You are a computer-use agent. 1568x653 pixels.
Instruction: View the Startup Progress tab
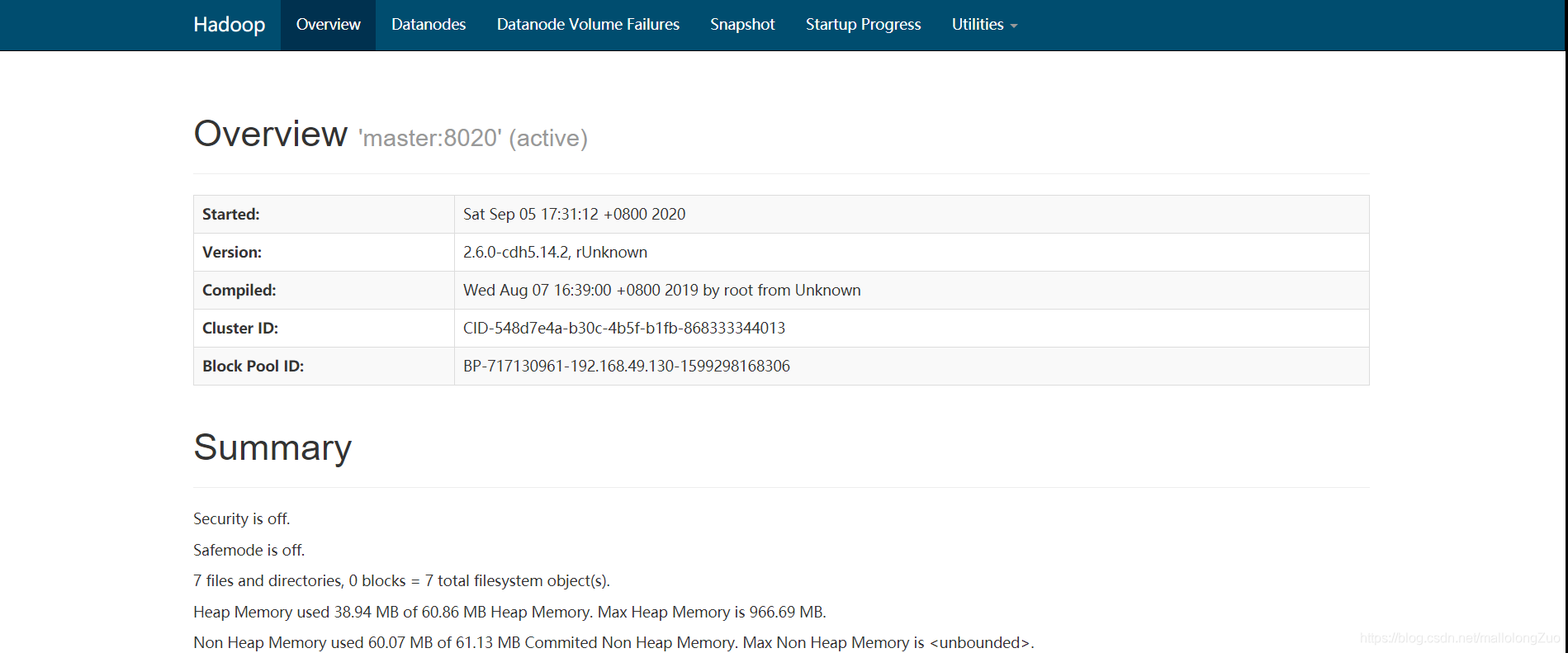tap(863, 25)
